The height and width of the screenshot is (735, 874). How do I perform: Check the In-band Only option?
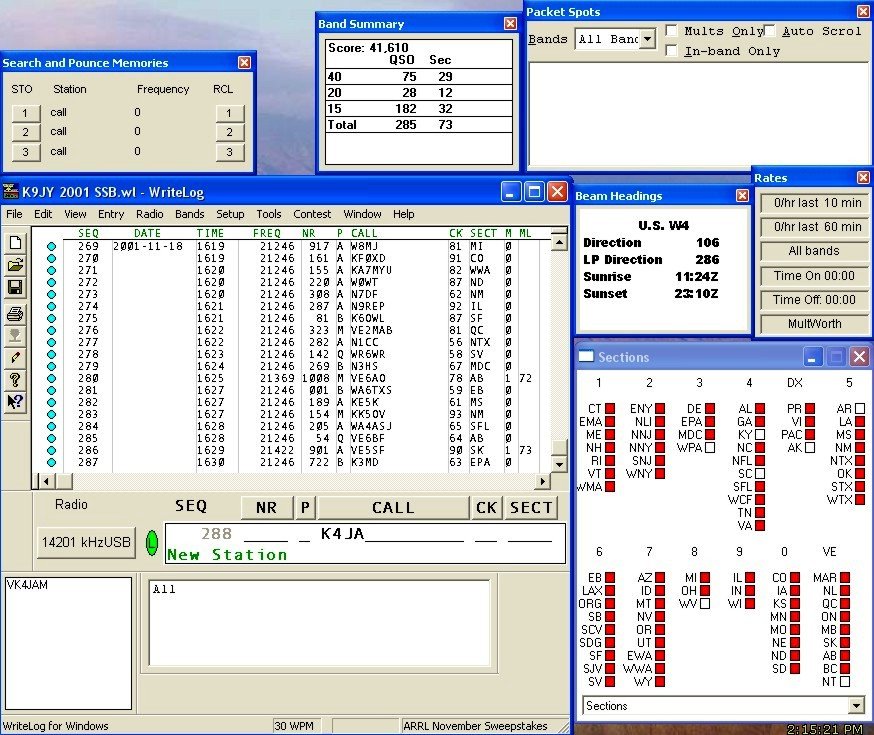coord(672,51)
